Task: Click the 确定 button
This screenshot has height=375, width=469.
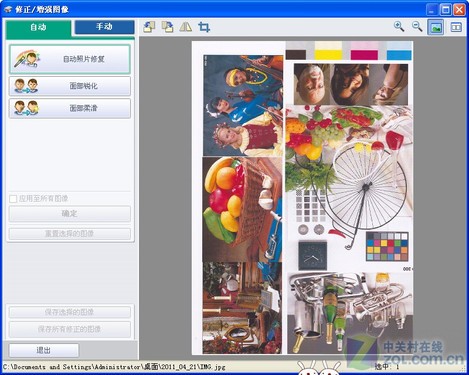Action: click(70, 214)
